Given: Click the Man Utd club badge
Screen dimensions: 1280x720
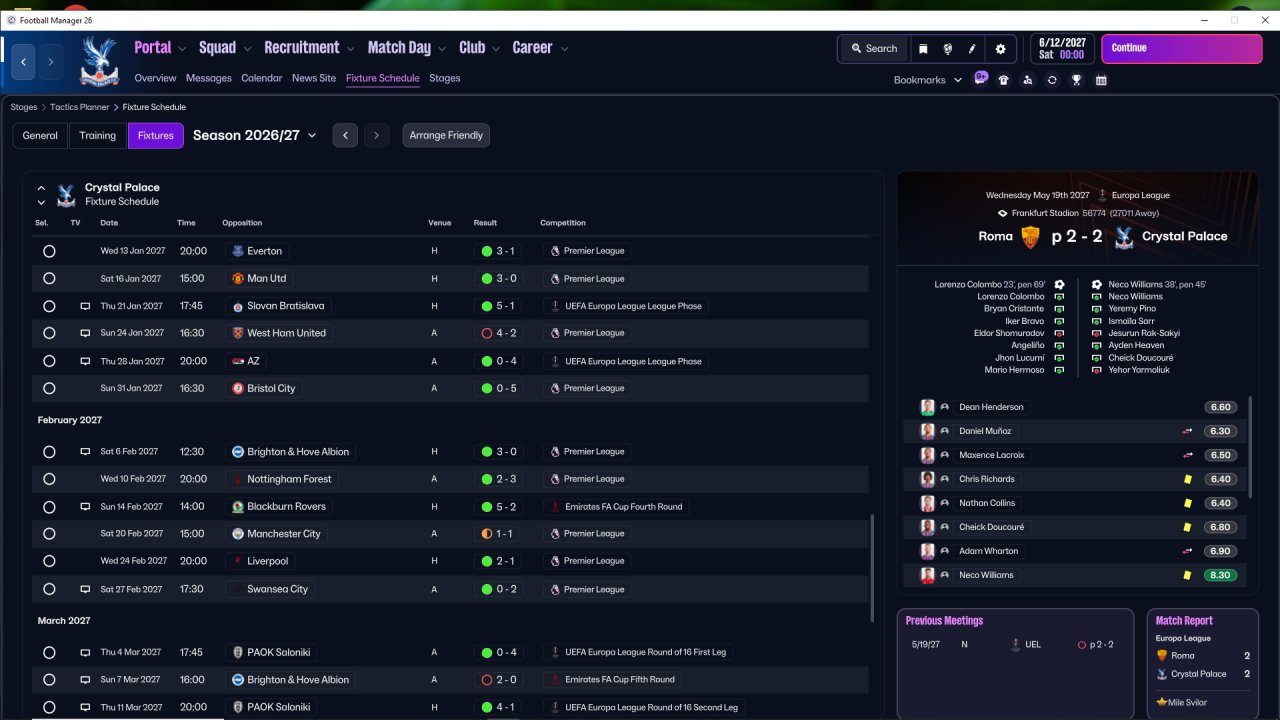Looking at the screenshot, I should 237,279.
